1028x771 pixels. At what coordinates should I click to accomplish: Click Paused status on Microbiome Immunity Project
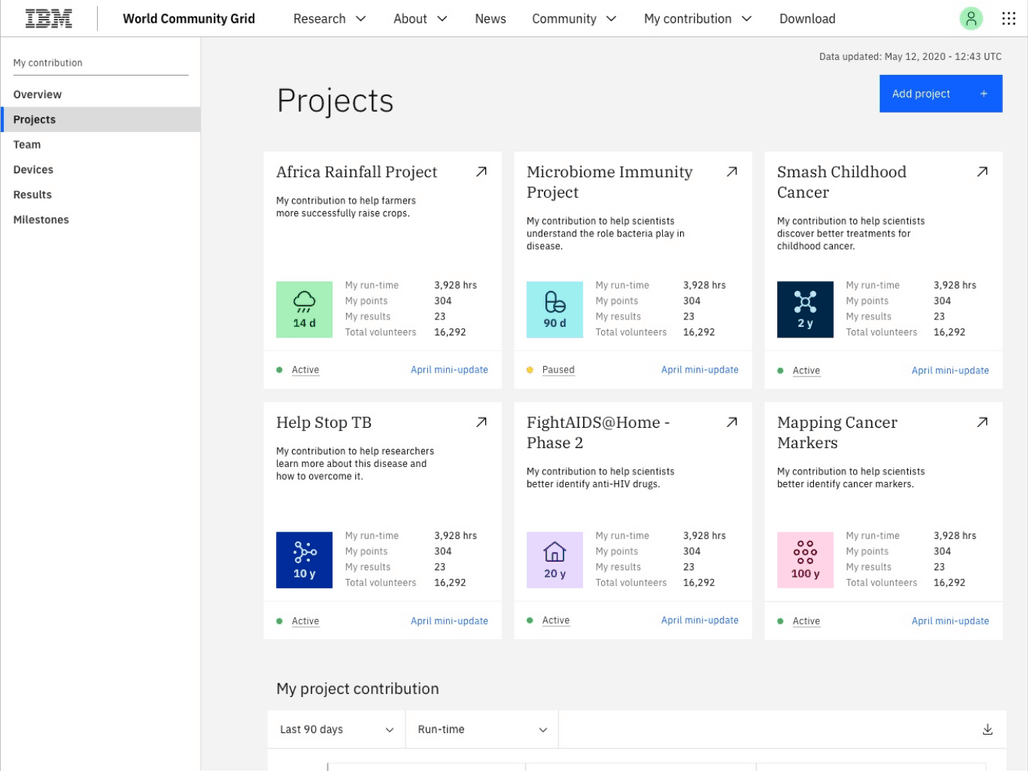(x=558, y=370)
